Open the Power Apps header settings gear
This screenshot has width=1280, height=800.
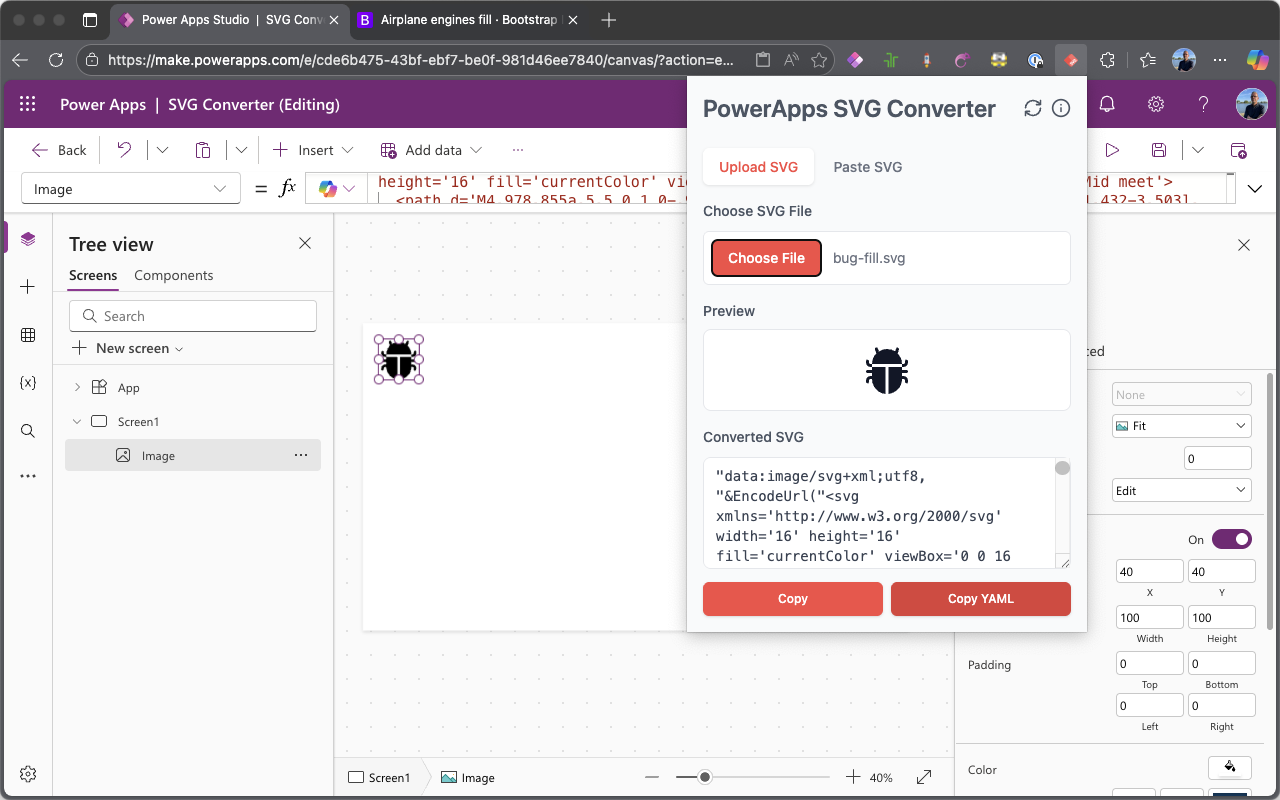tap(1155, 104)
